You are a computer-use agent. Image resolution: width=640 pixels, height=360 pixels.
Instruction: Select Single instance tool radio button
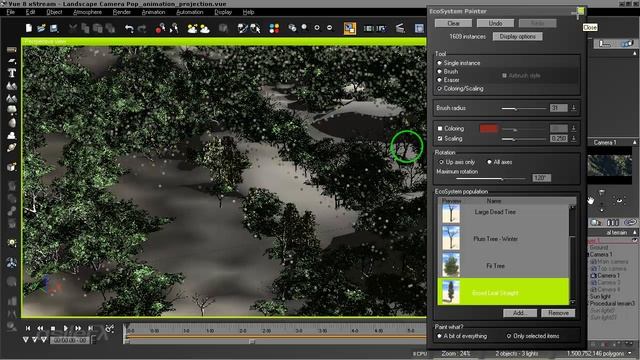point(440,63)
